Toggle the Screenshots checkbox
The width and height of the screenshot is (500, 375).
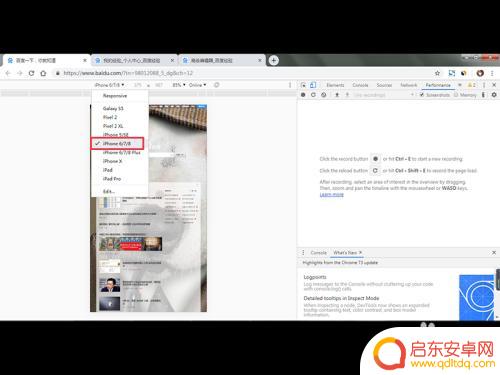[422, 95]
